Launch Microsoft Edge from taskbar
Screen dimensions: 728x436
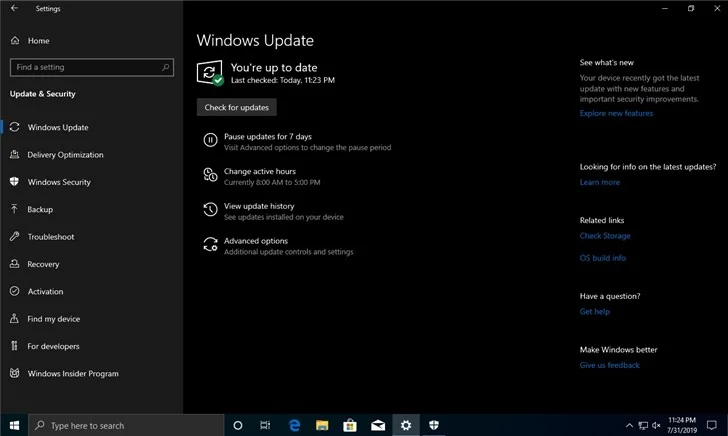coord(294,425)
